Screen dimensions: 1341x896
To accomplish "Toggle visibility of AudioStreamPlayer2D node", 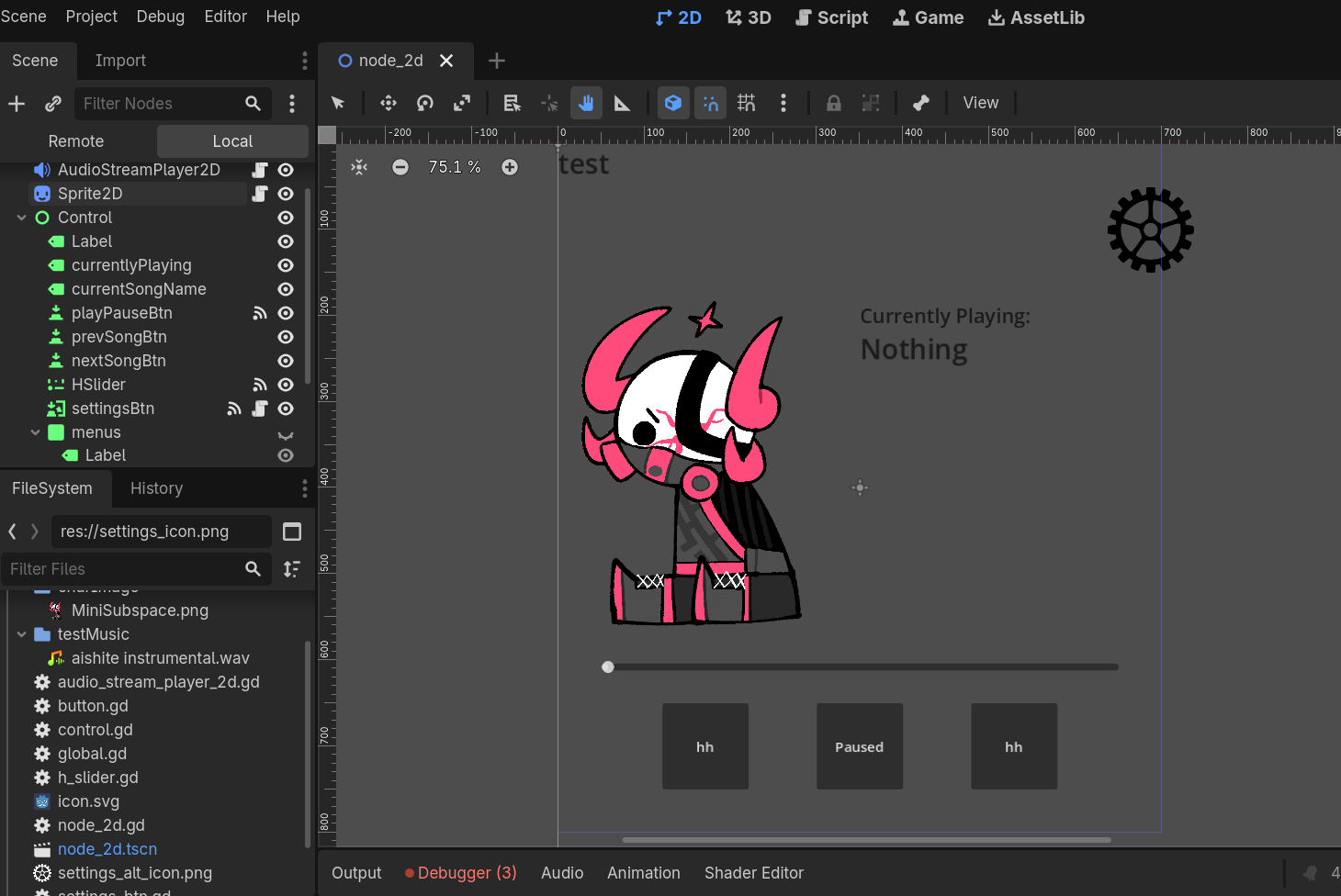I will point(286,170).
